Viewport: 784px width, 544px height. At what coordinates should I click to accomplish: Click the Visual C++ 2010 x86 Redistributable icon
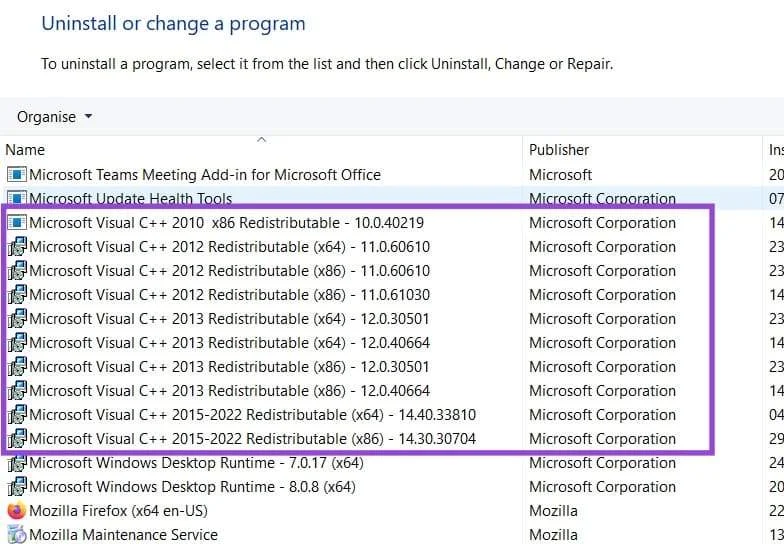(16, 222)
